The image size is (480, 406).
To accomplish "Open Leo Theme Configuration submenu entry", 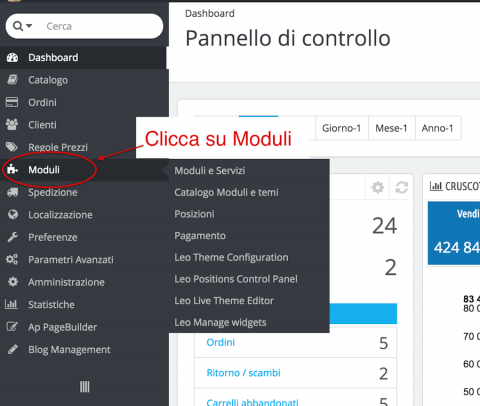I will [231, 257].
